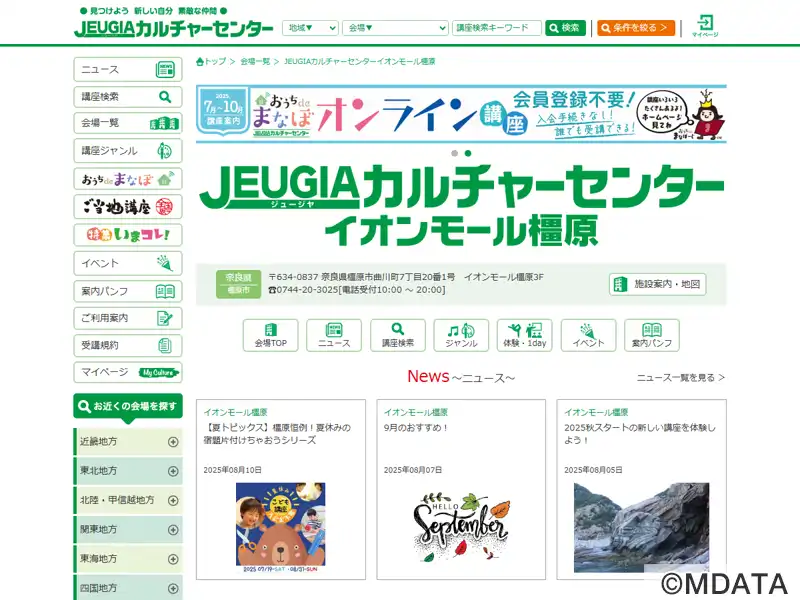Open 案内パンフ in the left sidebar
This screenshot has width=800, height=600.
[128, 291]
